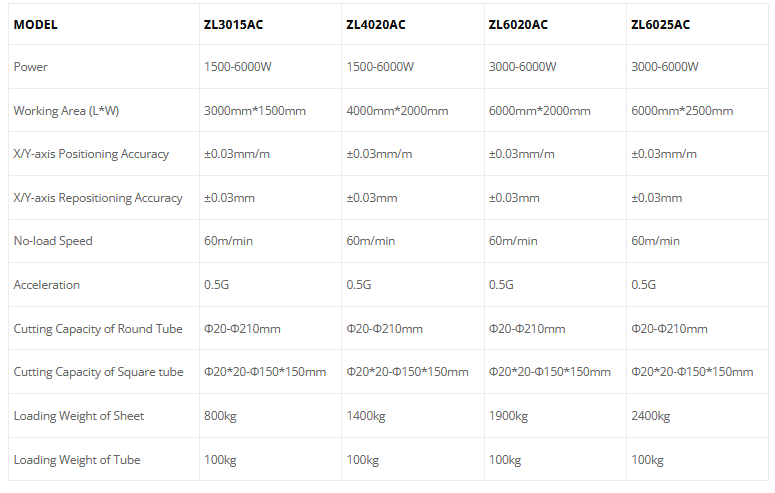Viewport: 775px width, 493px height.
Task: Select the ZL4020AC model header
Action: (376, 24)
